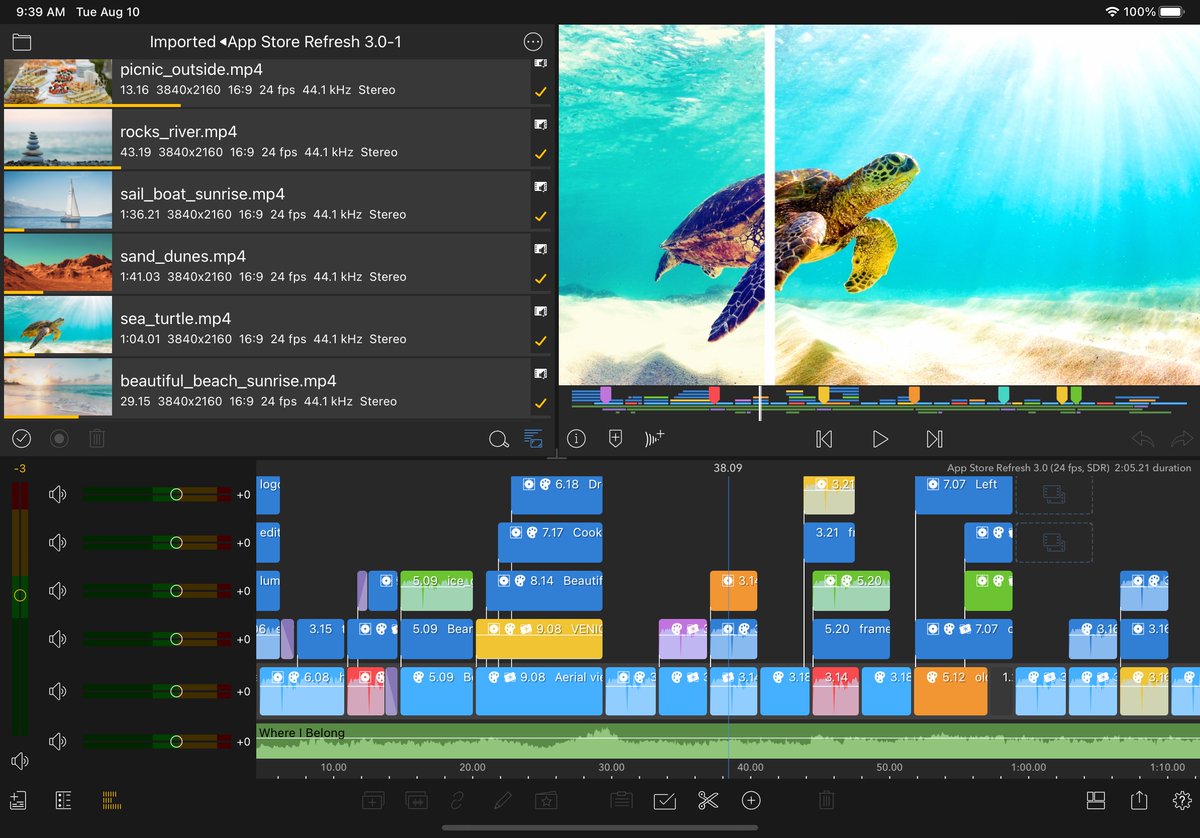Tap the add-new-clip toolbar icon
The height and width of the screenshot is (838, 1200).
pos(372,800)
